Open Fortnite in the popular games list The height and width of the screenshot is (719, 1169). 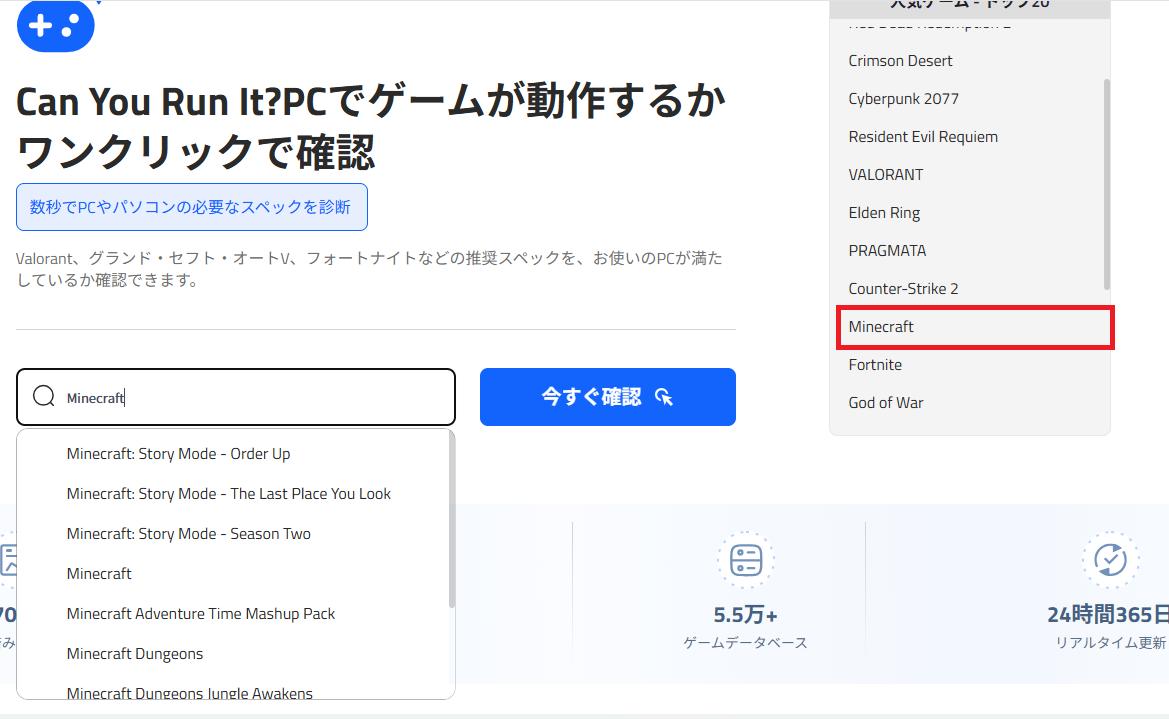click(875, 365)
